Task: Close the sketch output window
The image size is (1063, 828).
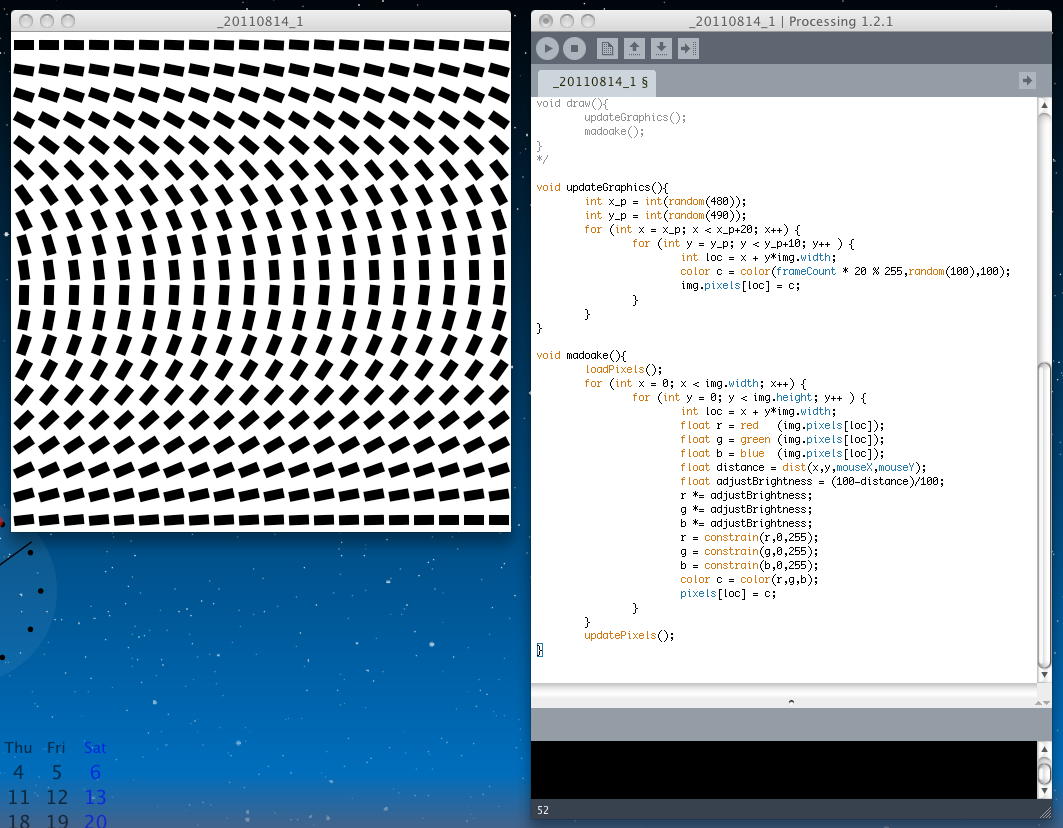Action: [x=26, y=21]
